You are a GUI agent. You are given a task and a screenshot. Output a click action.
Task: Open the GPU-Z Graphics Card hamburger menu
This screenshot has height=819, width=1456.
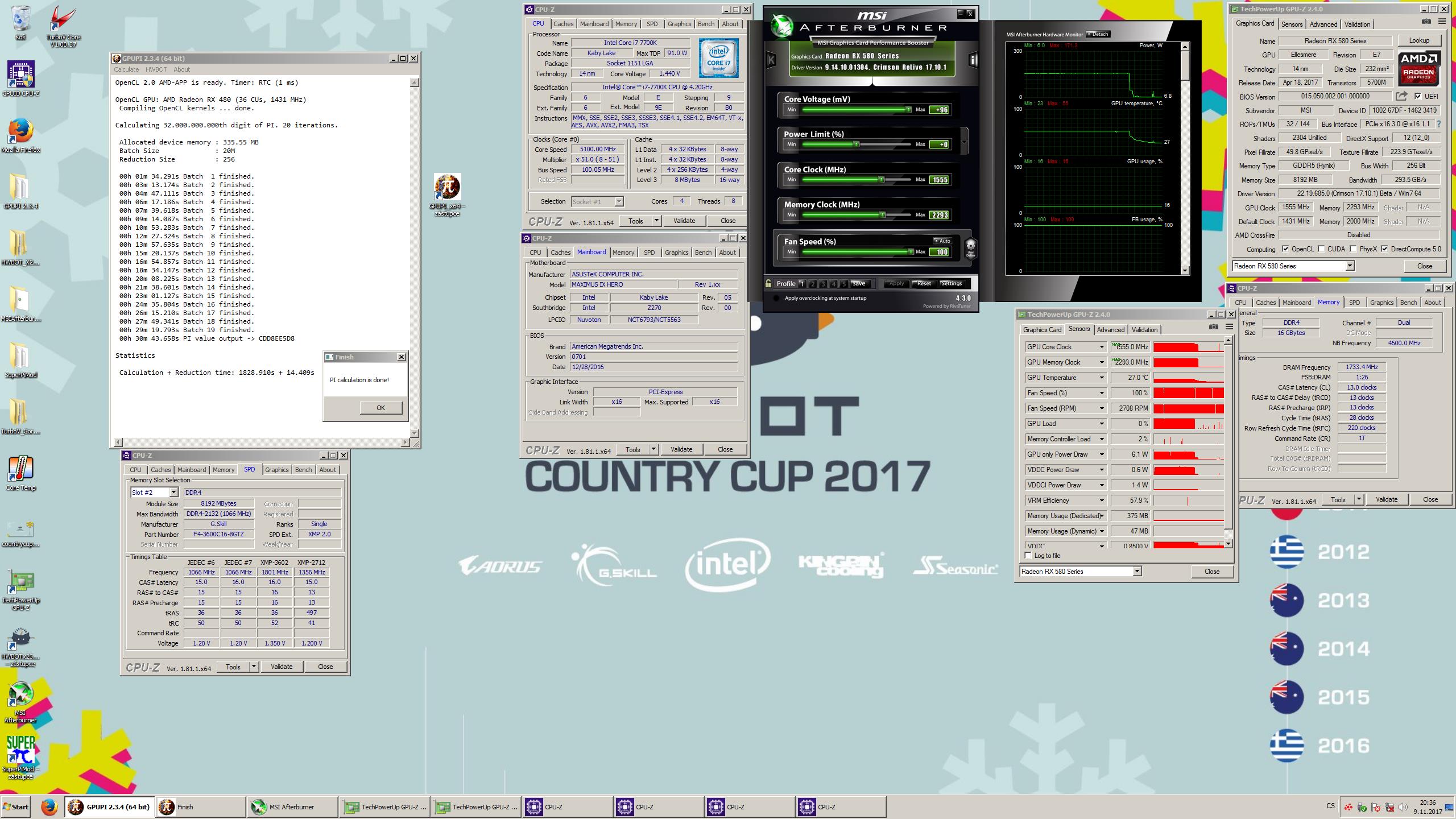[x=1442, y=22]
